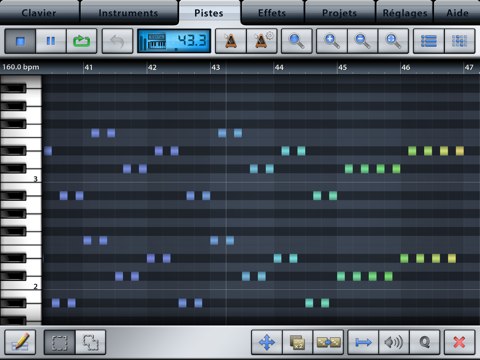Pause playback with the pause button
The width and height of the screenshot is (480, 360).
(x=51, y=41)
